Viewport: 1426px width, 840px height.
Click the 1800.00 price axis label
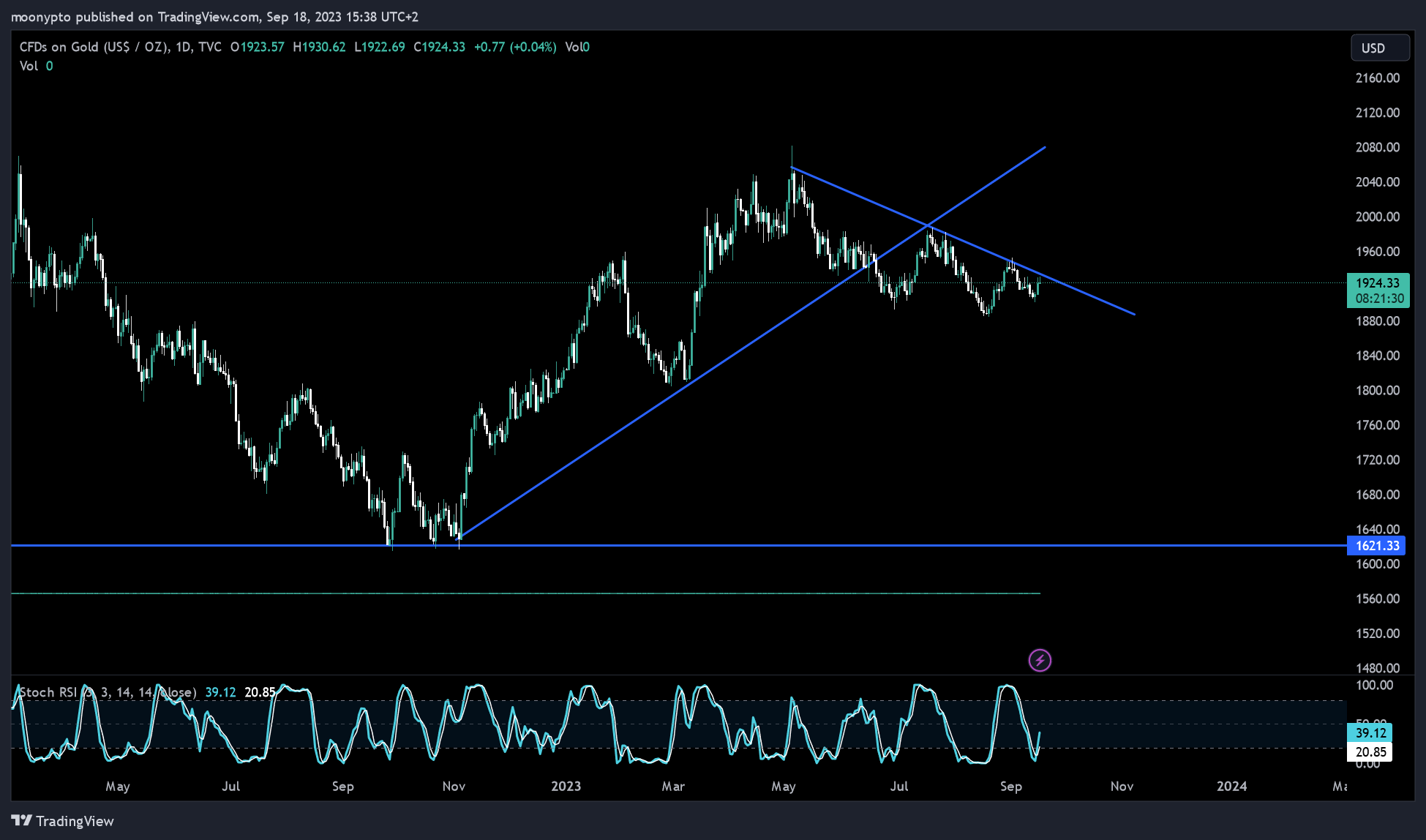click(x=1377, y=391)
